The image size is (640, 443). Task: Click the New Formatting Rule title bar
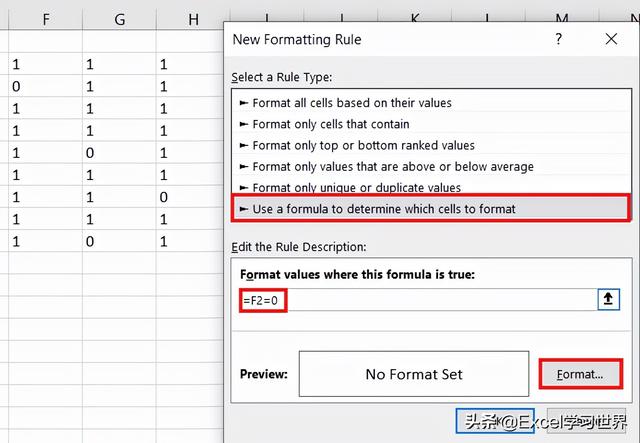pos(380,39)
